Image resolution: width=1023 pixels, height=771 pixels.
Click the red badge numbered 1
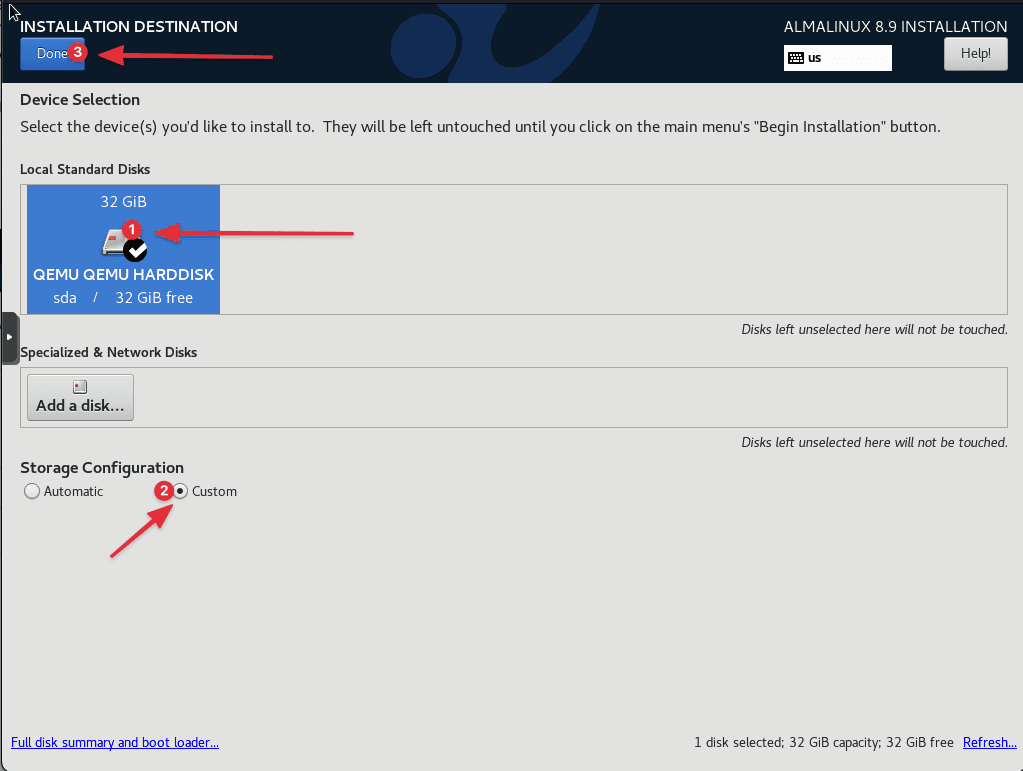(130, 230)
